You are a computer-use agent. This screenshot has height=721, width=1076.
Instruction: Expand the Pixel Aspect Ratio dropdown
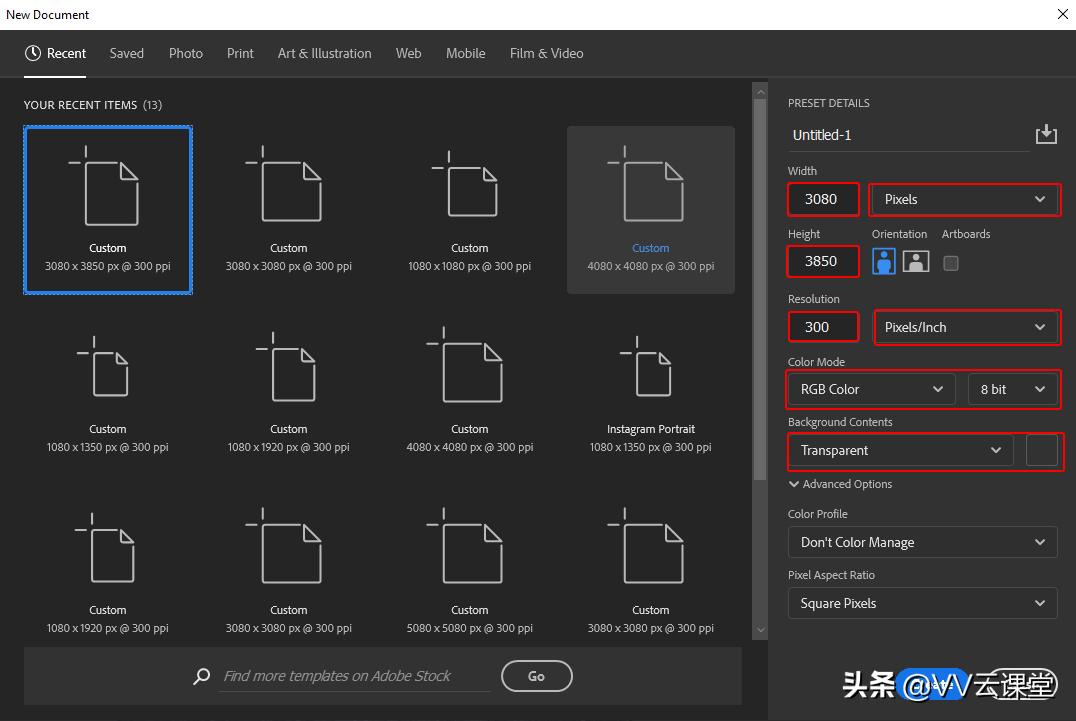pyautogui.click(x=921, y=603)
